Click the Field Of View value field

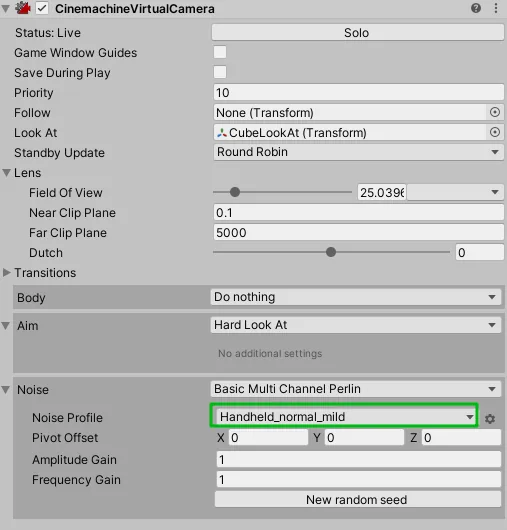click(x=382, y=192)
